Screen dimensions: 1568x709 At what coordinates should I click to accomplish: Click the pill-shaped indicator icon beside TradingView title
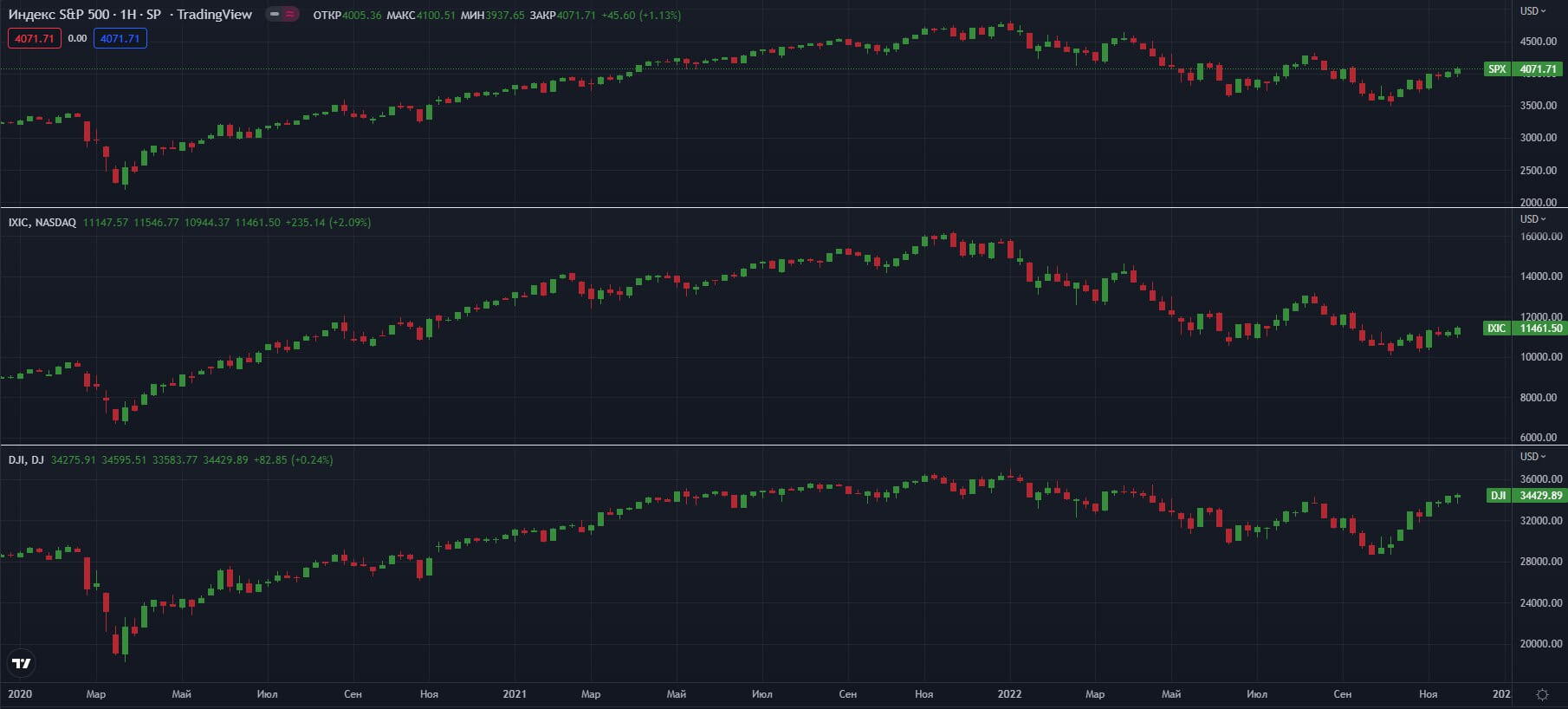[x=282, y=14]
